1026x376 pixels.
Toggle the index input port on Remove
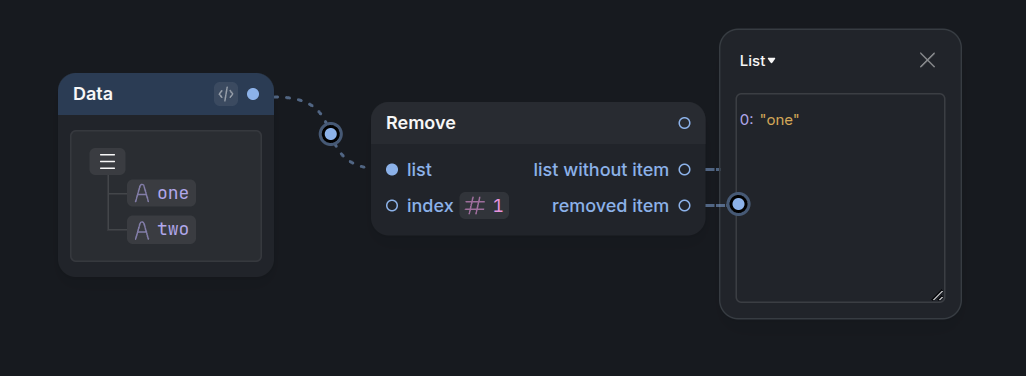pos(392,206)
